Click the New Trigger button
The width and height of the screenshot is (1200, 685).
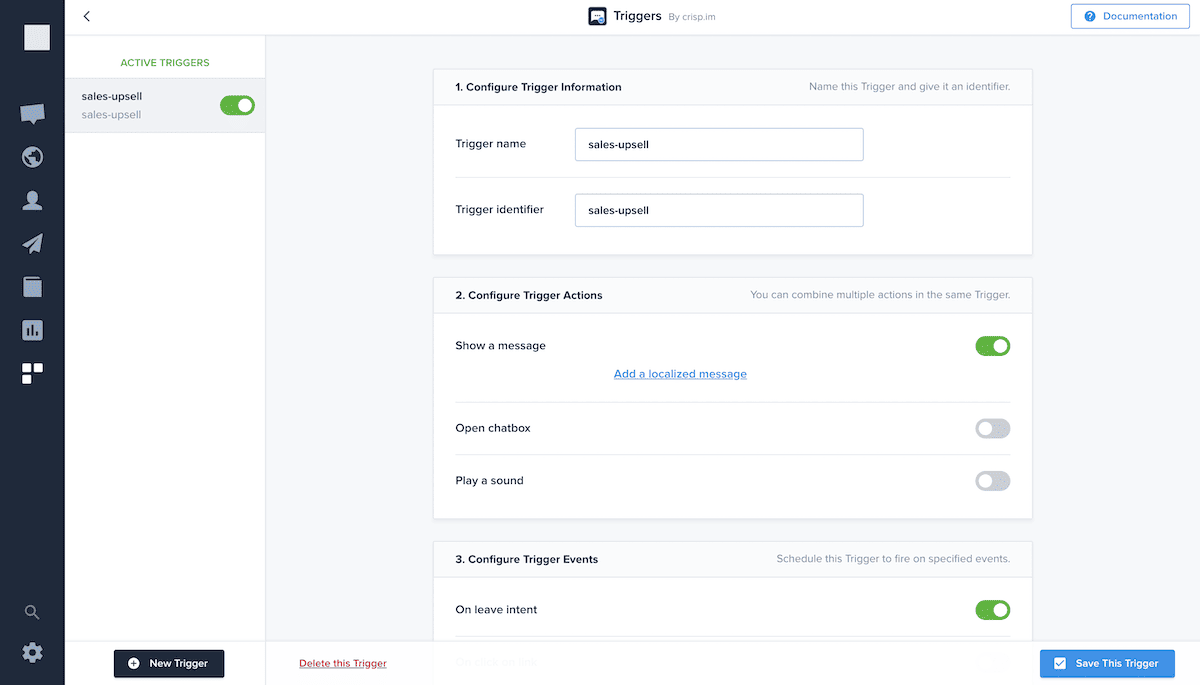[x=169, y=663]
